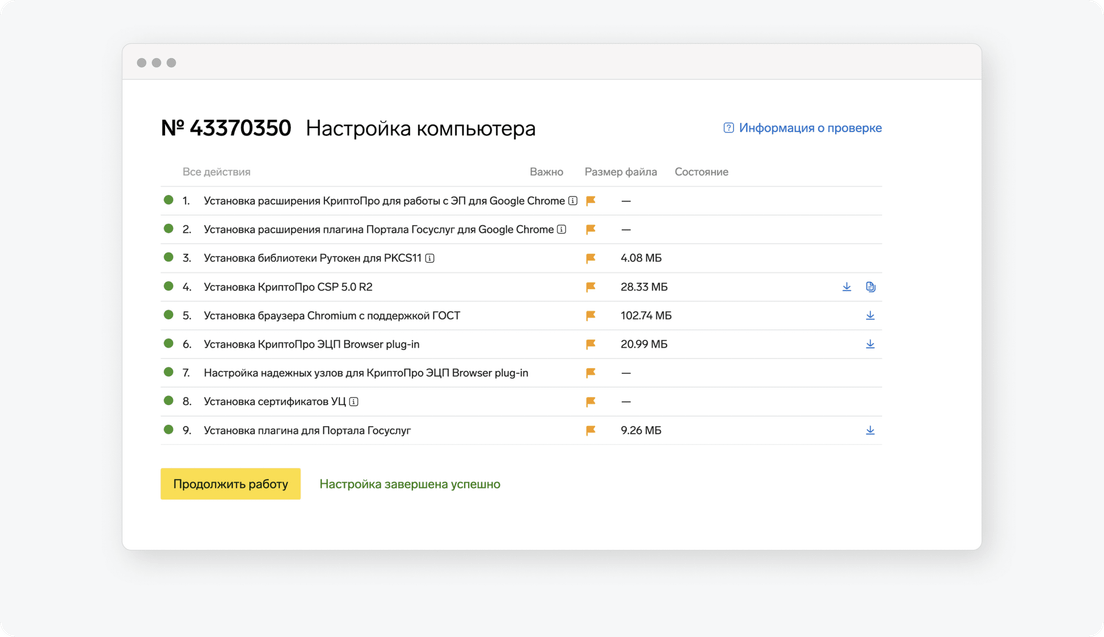
Task: Download the Chromium browser with ГОСТ support
Action: coord(870,316)
